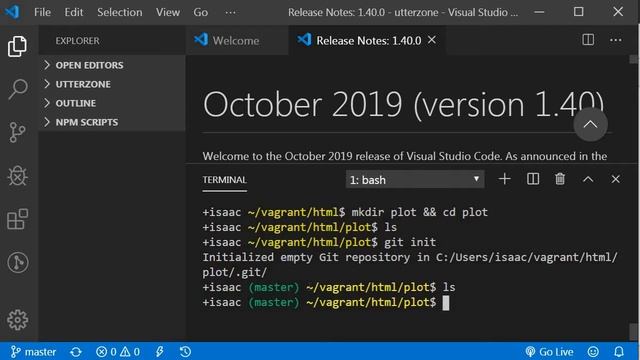Maximize the Visual Studio Code window
Image resolution: width=640 pixels, height=360 pixels.
[578, 12]
